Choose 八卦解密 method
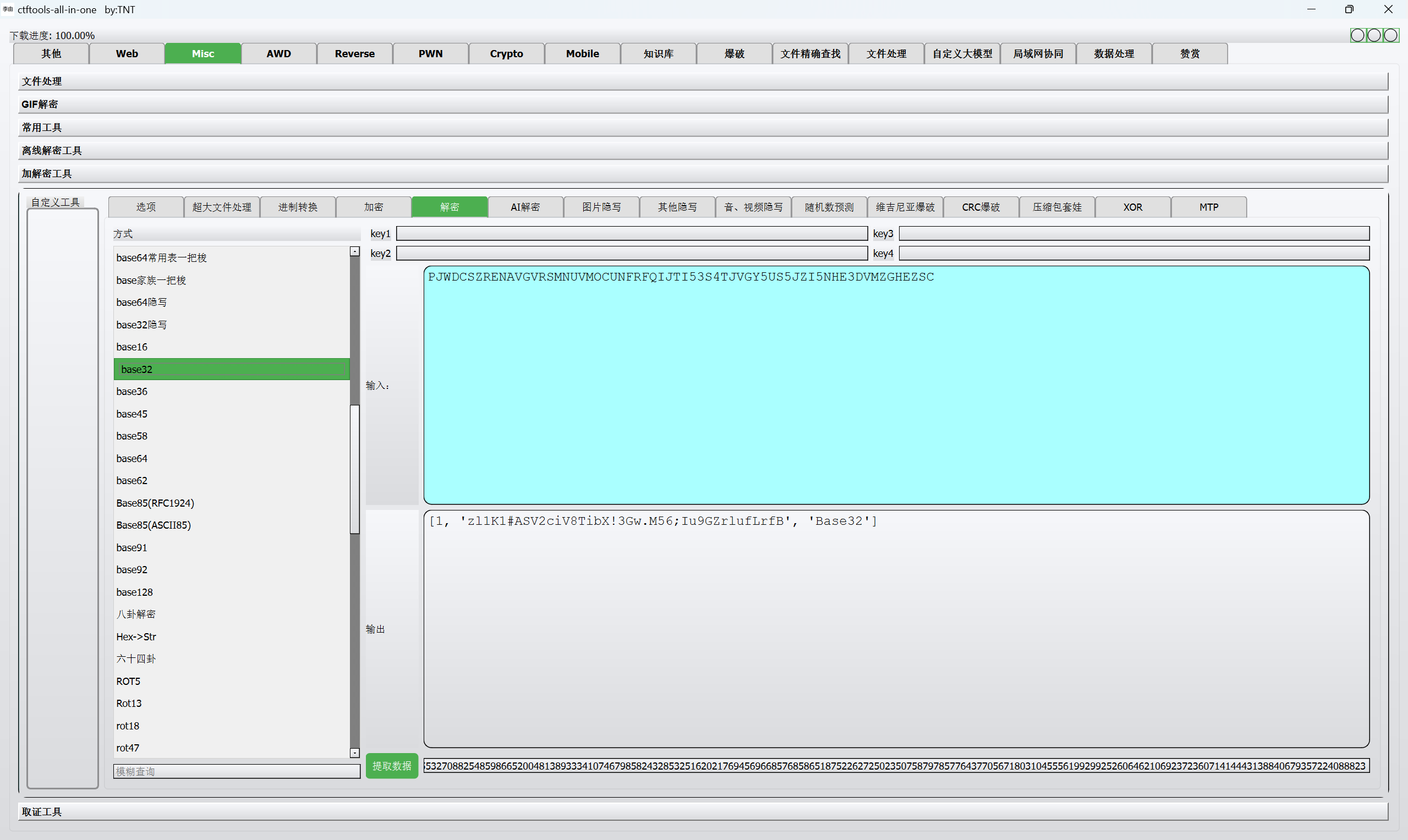 click(232, 614)
